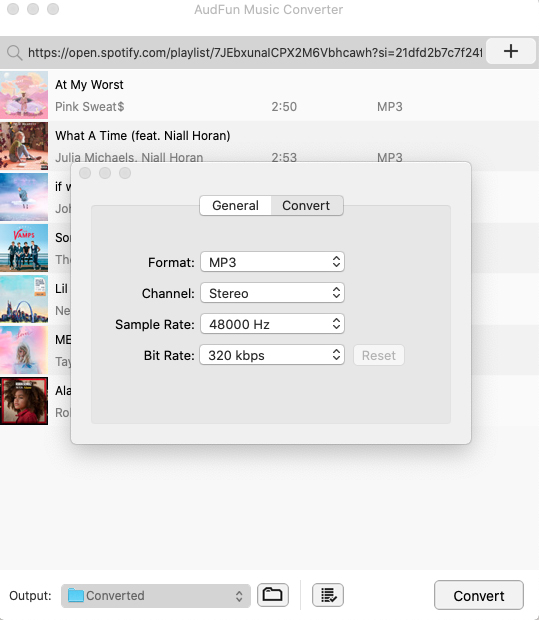The width and height of the screenshot is (539, 620).
Task: Click the blue sky album thumbnail third row
Action: coord(24,197)
